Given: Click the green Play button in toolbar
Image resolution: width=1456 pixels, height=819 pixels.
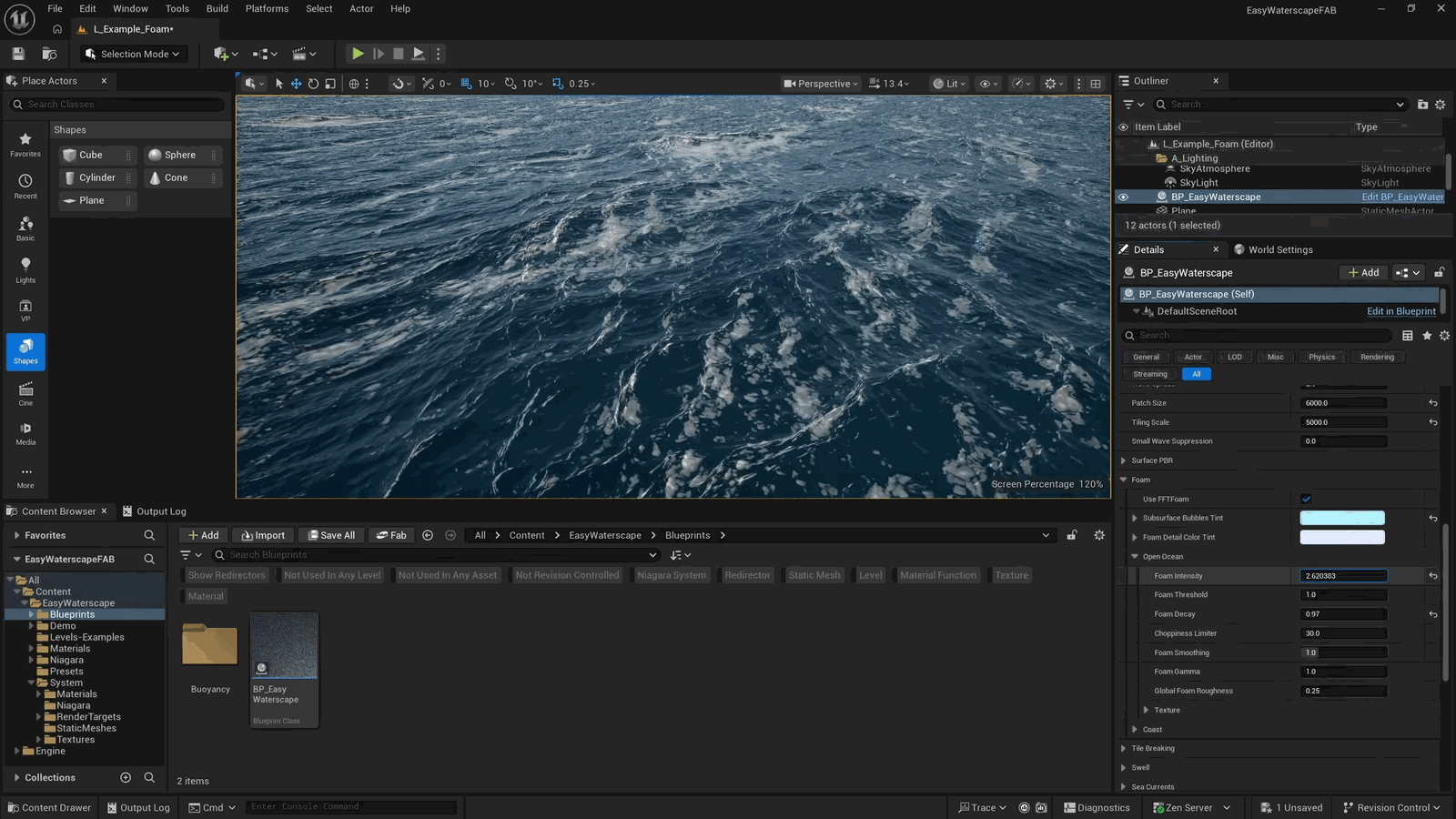Looking at the screenshot, I should (358, 54).
